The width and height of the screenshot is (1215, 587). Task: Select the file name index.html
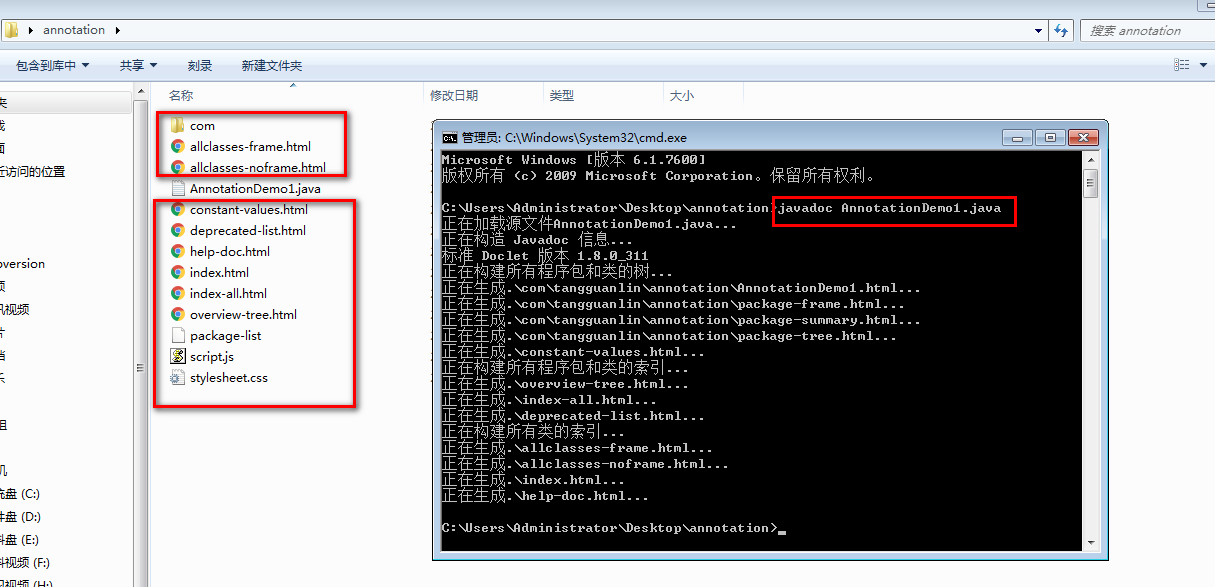pos(219,272)
